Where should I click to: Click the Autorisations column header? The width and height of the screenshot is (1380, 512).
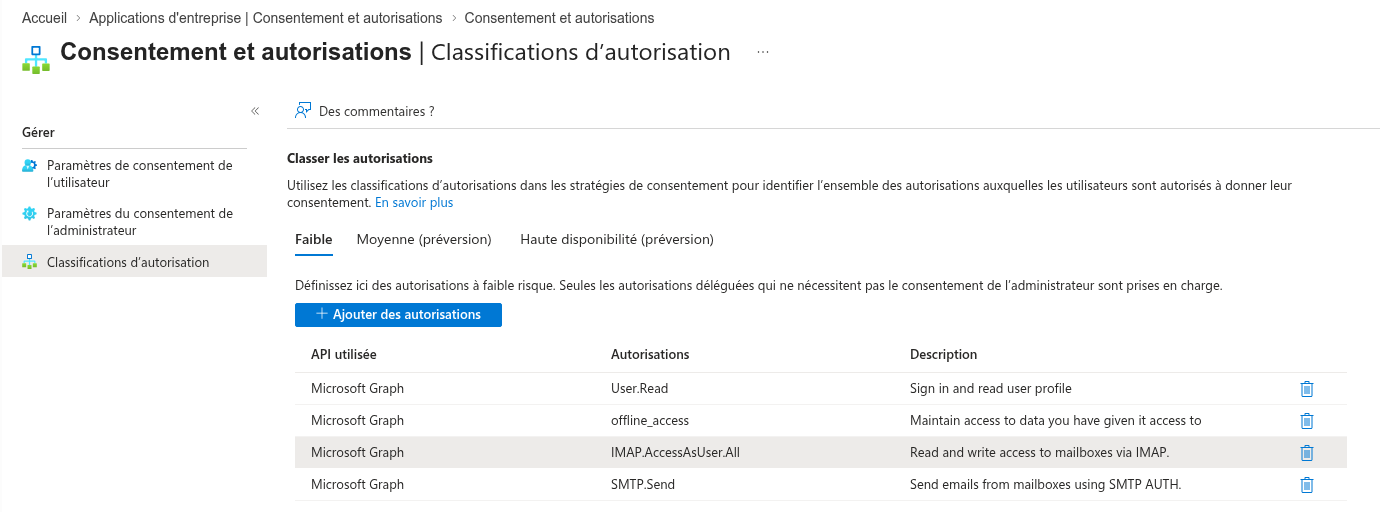tap(650, 355)
